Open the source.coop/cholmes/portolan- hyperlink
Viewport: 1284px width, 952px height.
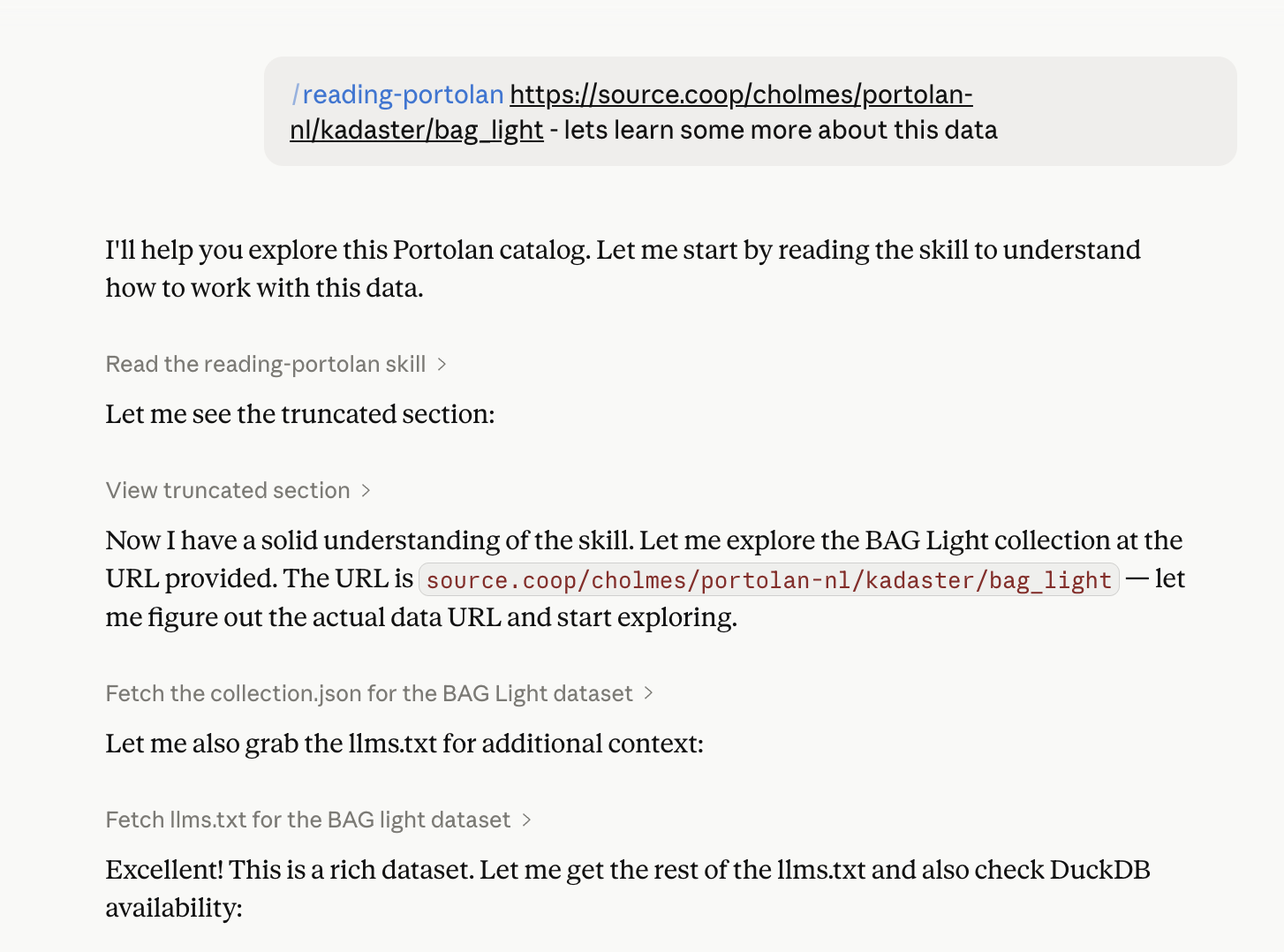point(741,94)
